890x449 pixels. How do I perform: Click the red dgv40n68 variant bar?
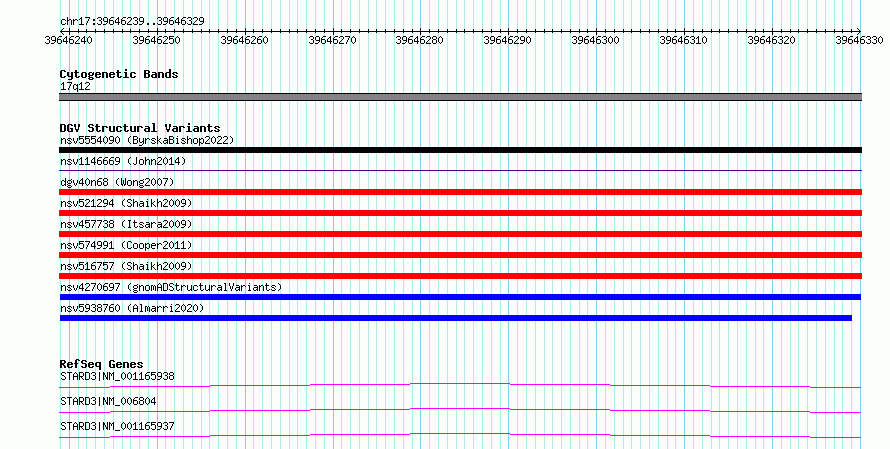[x=460, y=192]
